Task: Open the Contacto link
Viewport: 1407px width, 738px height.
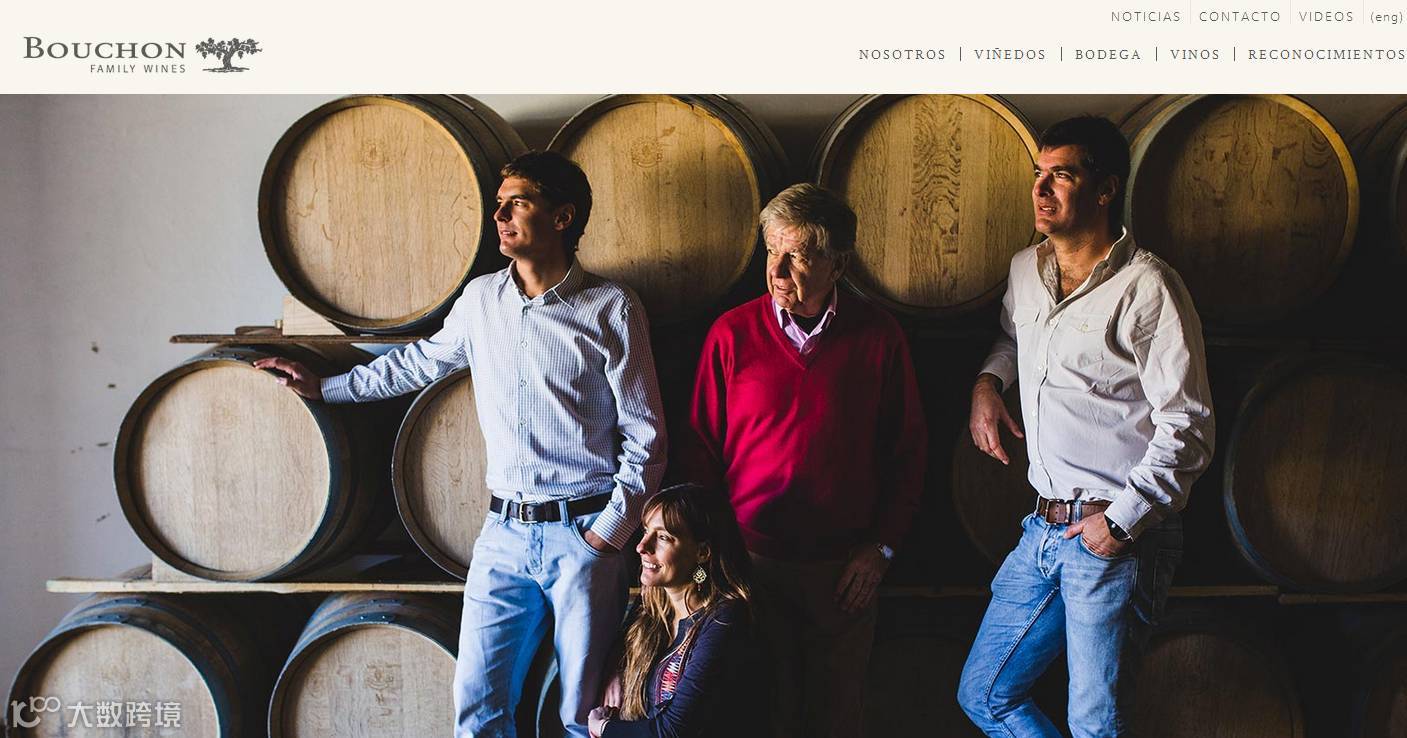Action: 1240,17
